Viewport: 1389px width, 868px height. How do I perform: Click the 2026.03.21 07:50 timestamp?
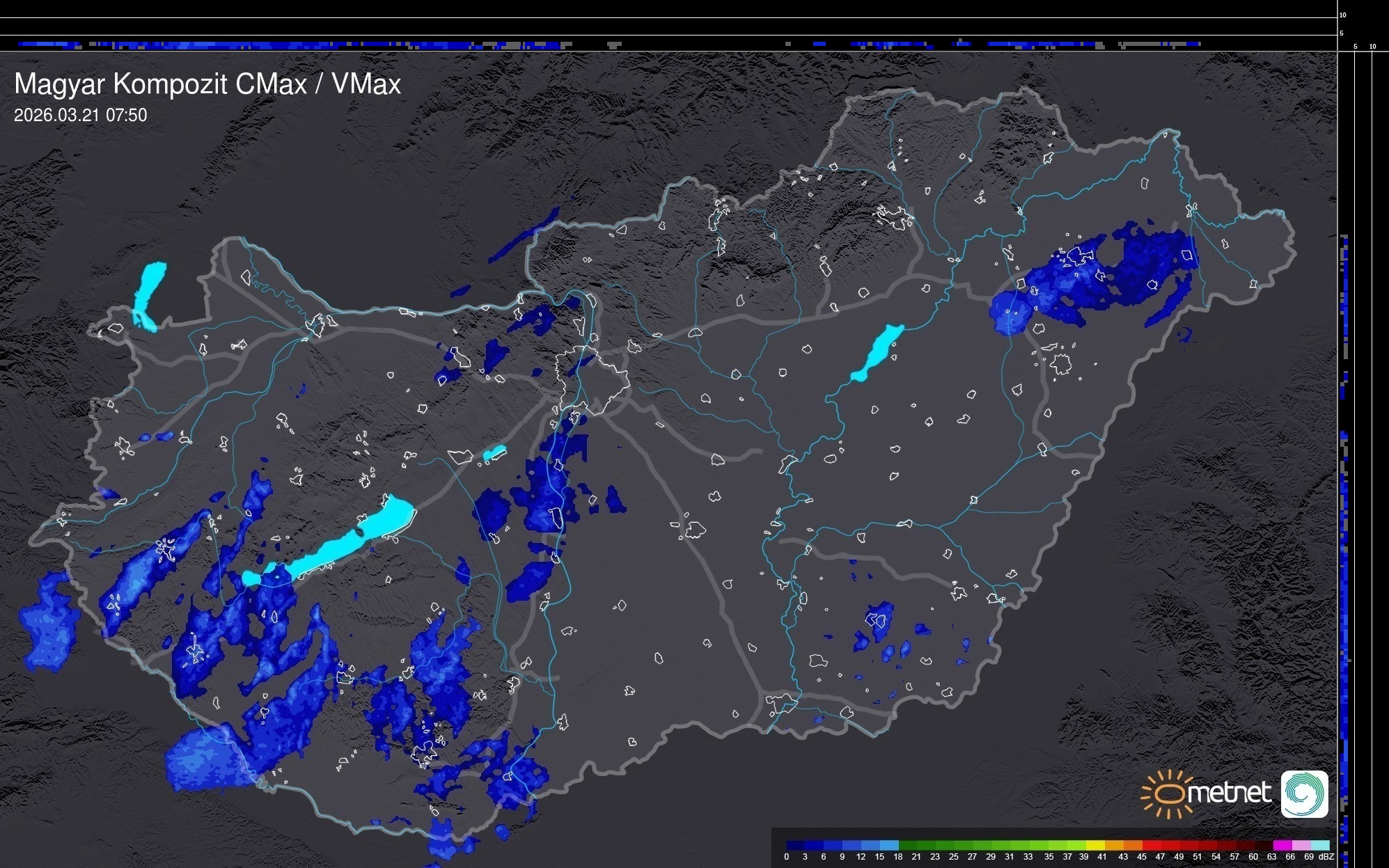click(x=80, y=116)
